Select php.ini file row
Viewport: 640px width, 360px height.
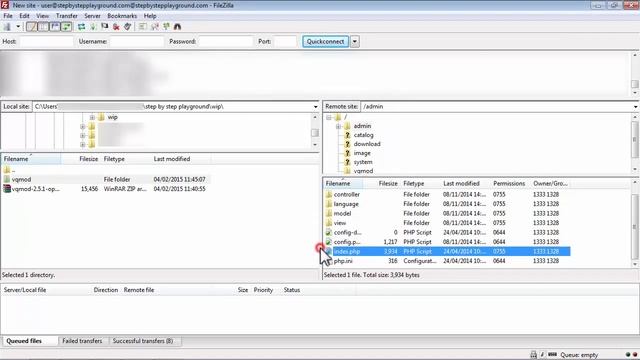[x=447, y=261]
